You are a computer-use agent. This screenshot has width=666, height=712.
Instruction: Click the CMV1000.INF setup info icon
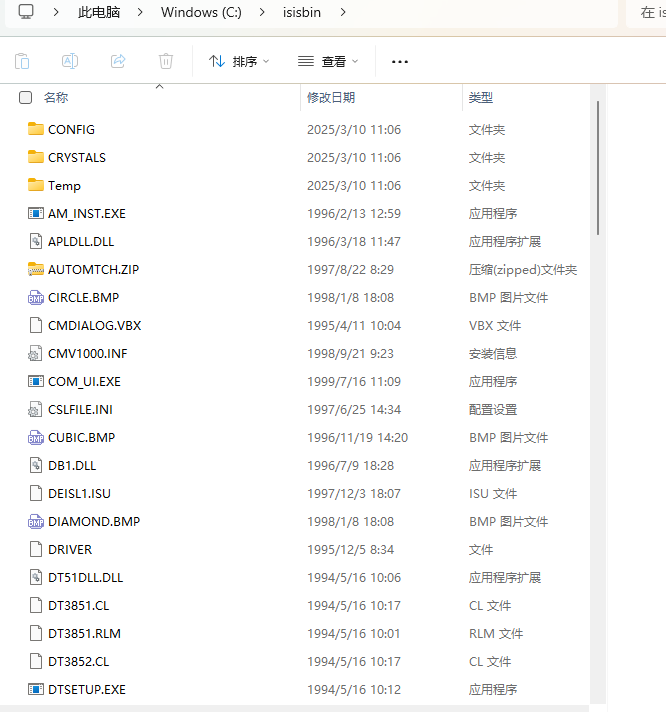click(x=36, y=353)
